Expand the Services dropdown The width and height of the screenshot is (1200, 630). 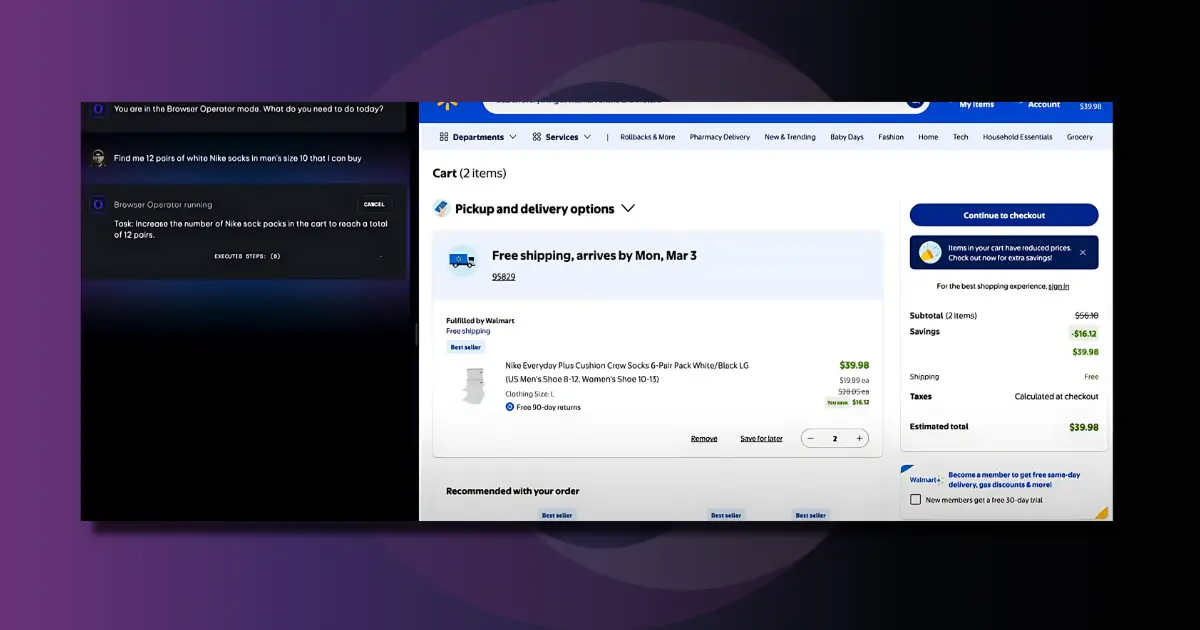click(588, 136)
